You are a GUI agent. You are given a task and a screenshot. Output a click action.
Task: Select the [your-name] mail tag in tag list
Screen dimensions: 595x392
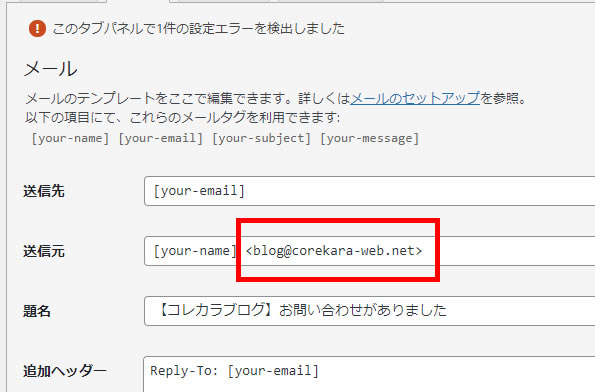(x=70, y=139)
